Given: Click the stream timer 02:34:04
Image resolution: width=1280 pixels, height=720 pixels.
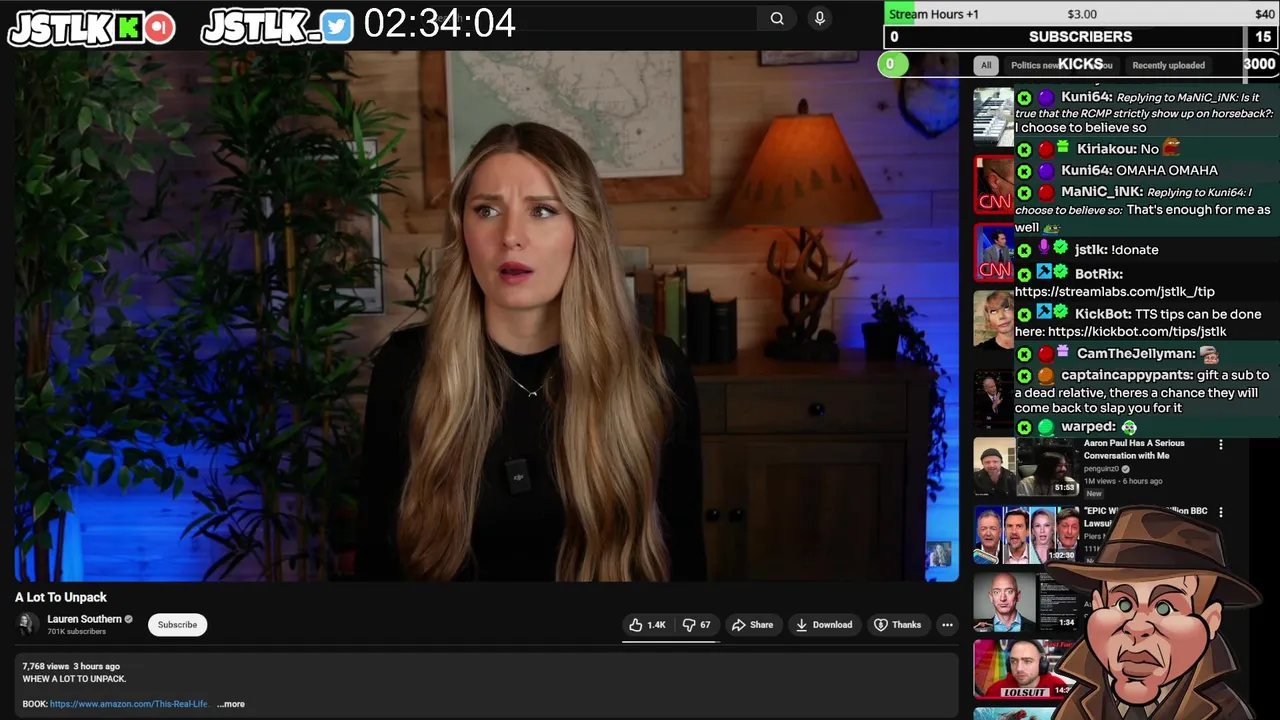Looking at the screenshot, I should pos(439,23).
